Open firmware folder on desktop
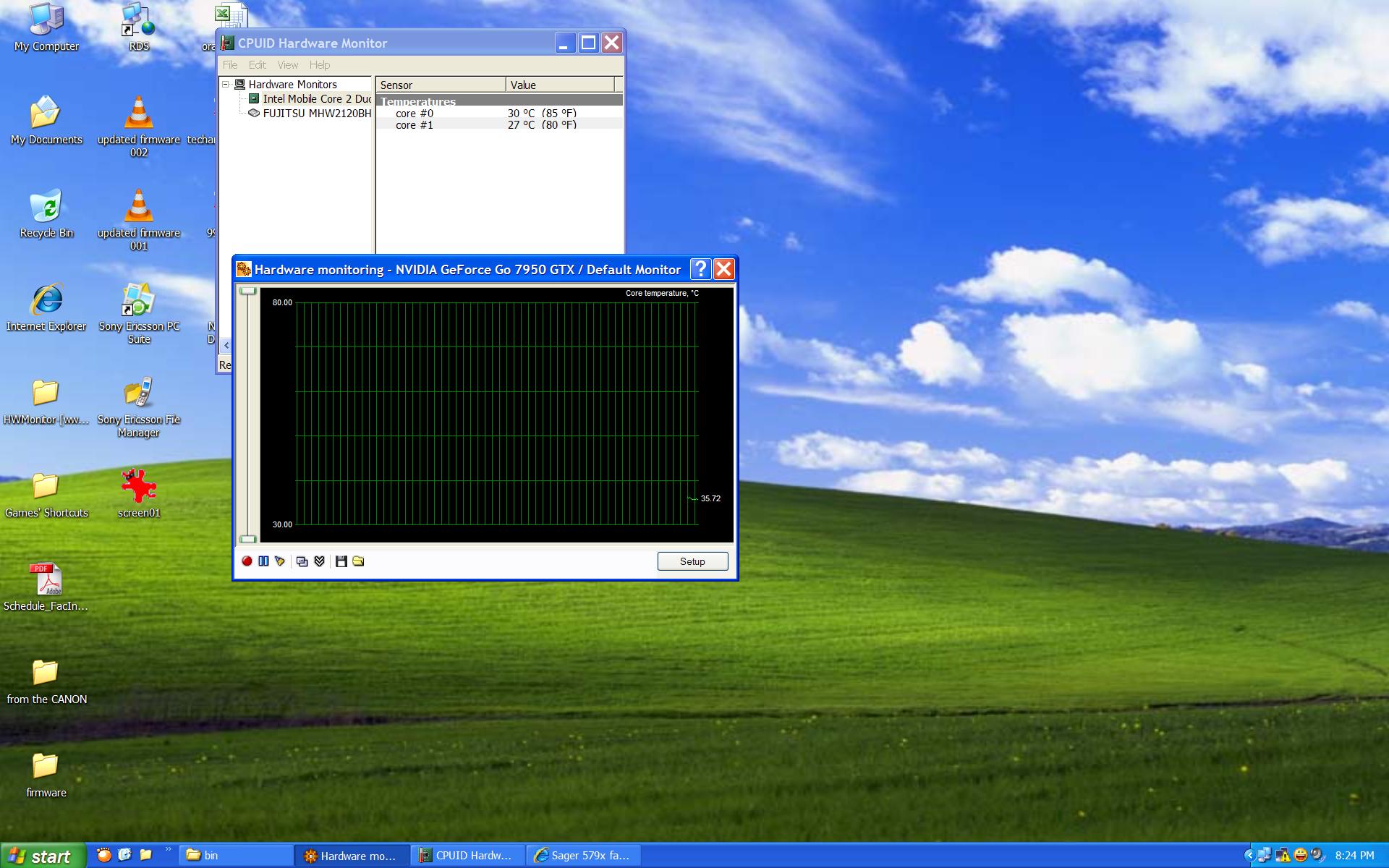Screen dimensions: 1389x868 [46, 774]
